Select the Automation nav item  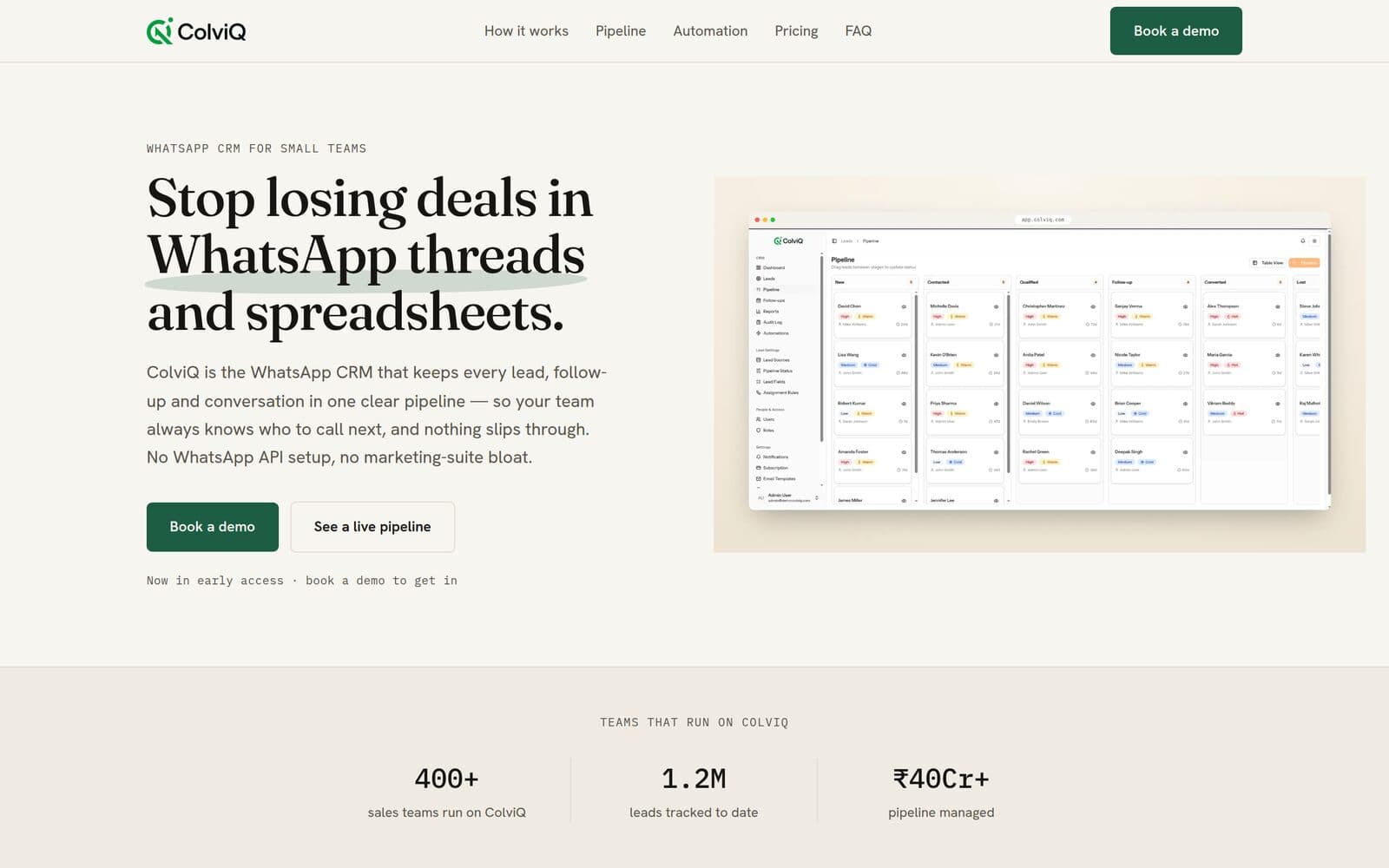[x=710, y=31]
